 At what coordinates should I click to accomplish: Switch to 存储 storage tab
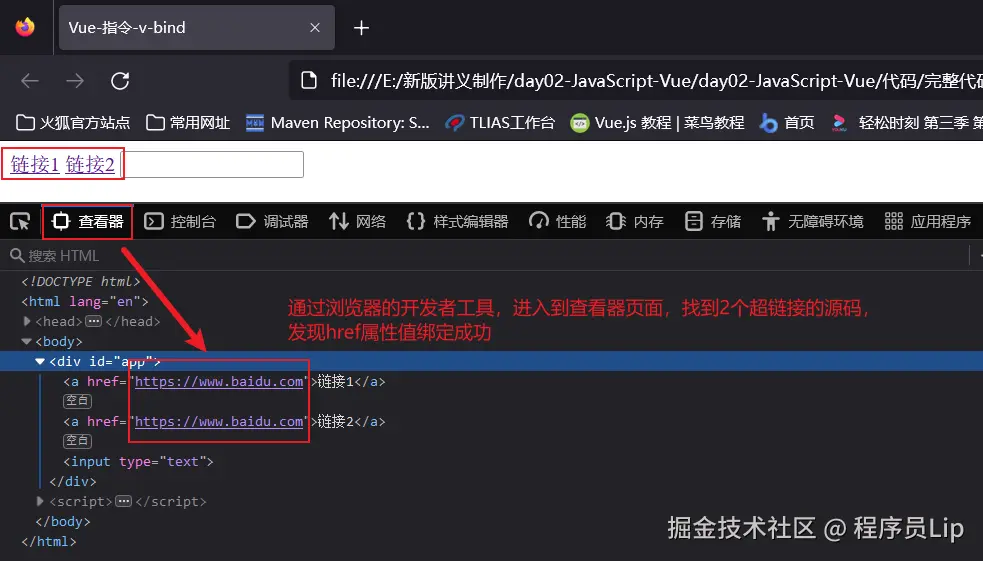[713, 221]
